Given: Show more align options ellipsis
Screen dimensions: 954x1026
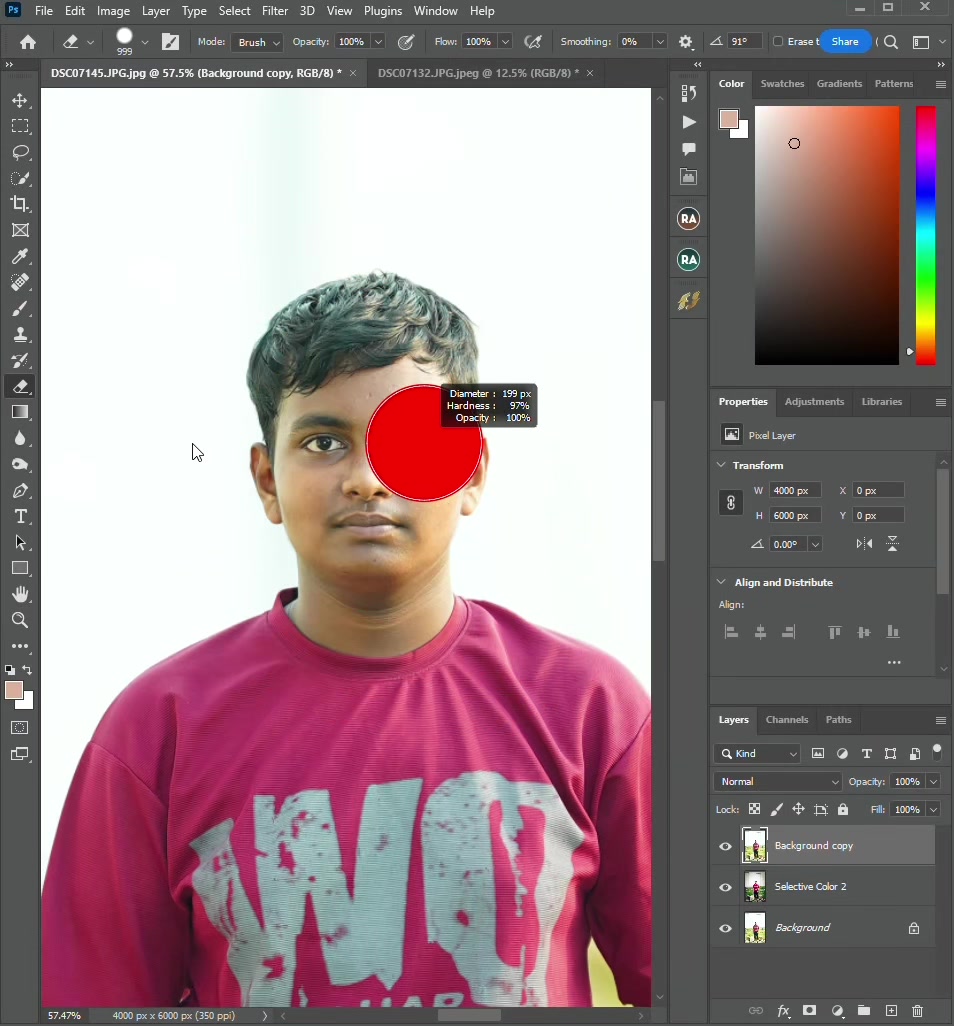Looking at the screenshot, I should pos(894,663).
